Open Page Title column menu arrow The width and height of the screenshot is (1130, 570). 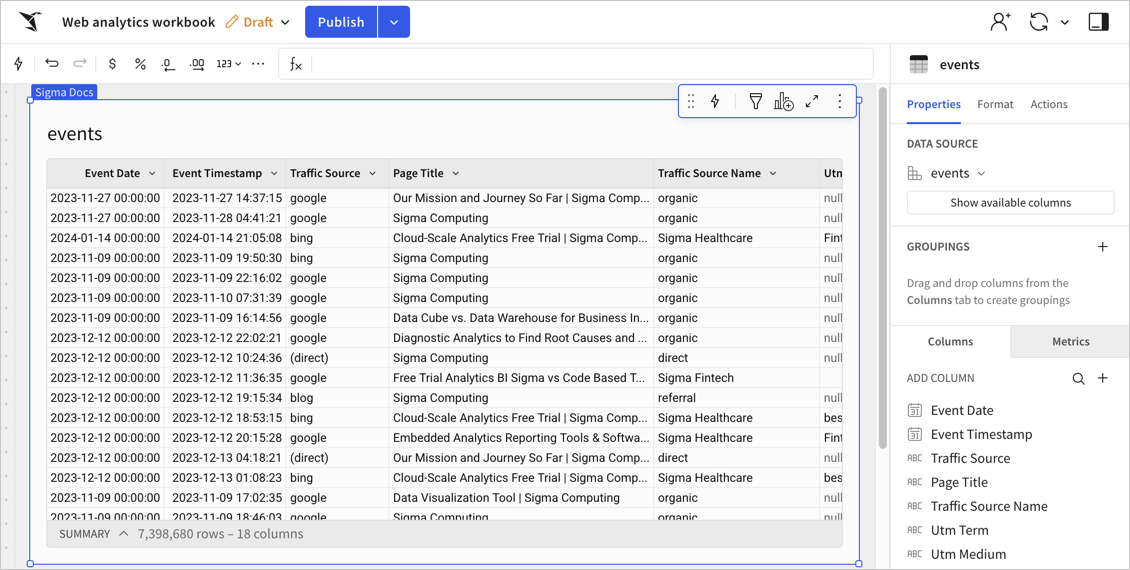[455, 174]
